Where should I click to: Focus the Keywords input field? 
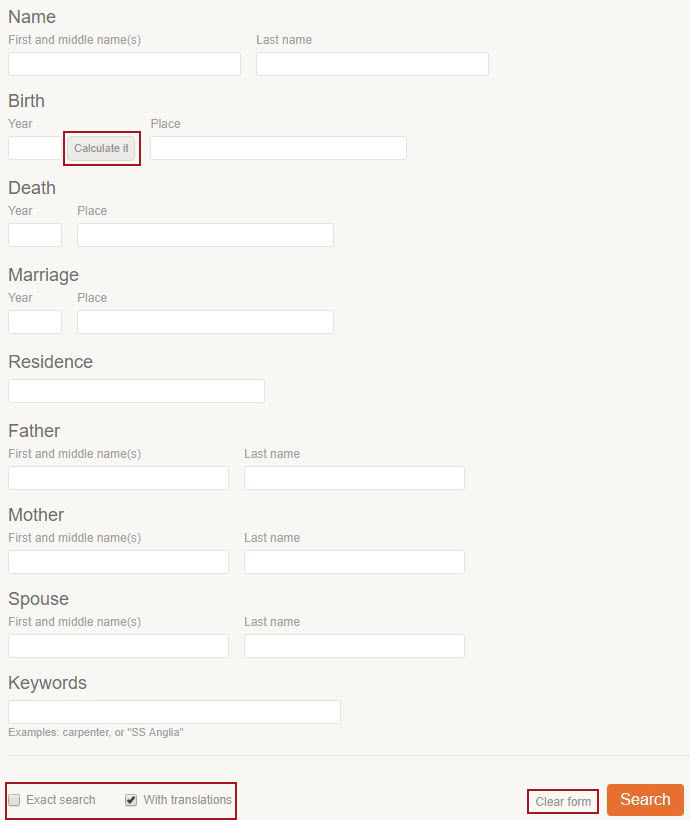174,712
